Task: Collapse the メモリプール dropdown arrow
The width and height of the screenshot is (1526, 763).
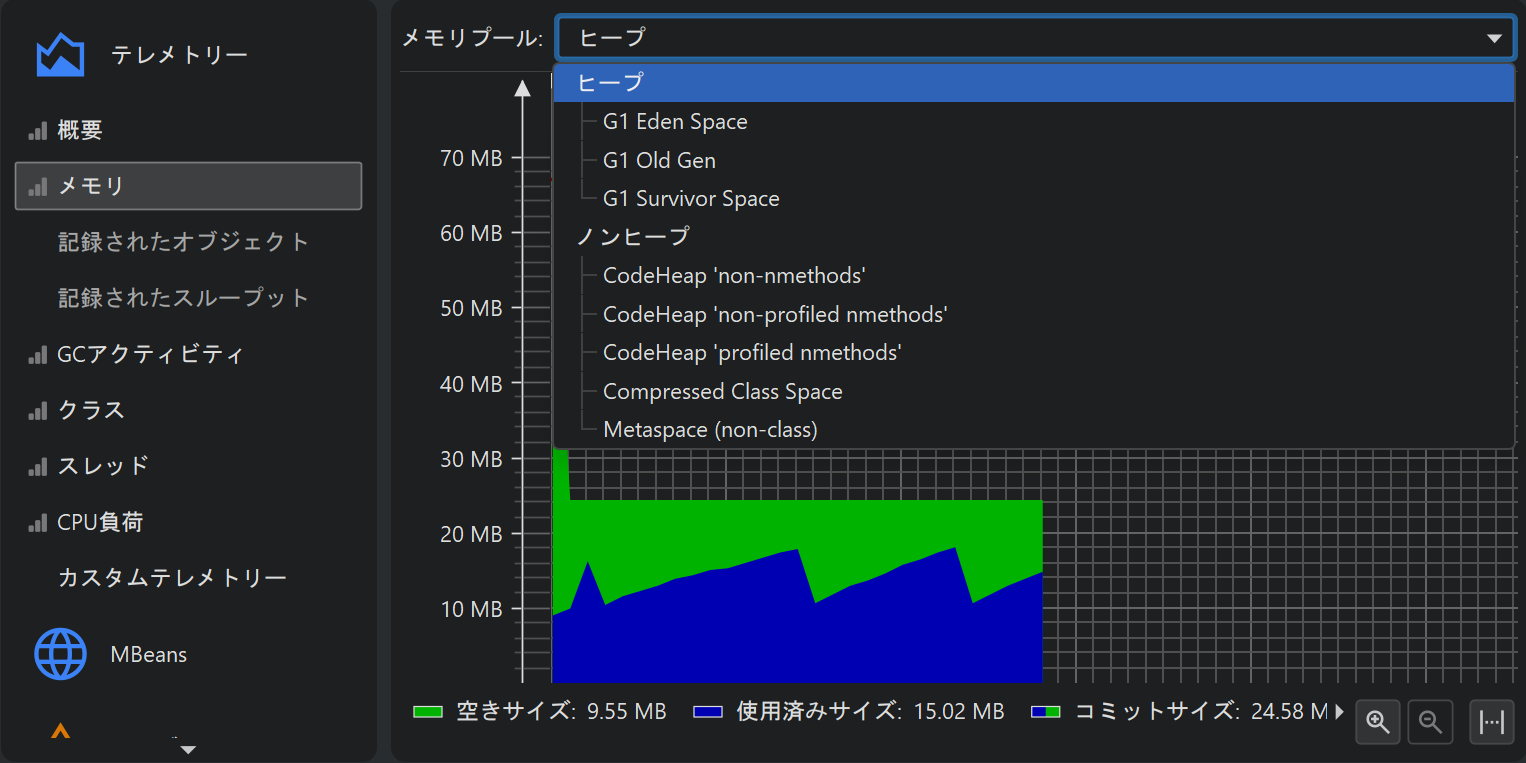Action: pos(1494,39)
